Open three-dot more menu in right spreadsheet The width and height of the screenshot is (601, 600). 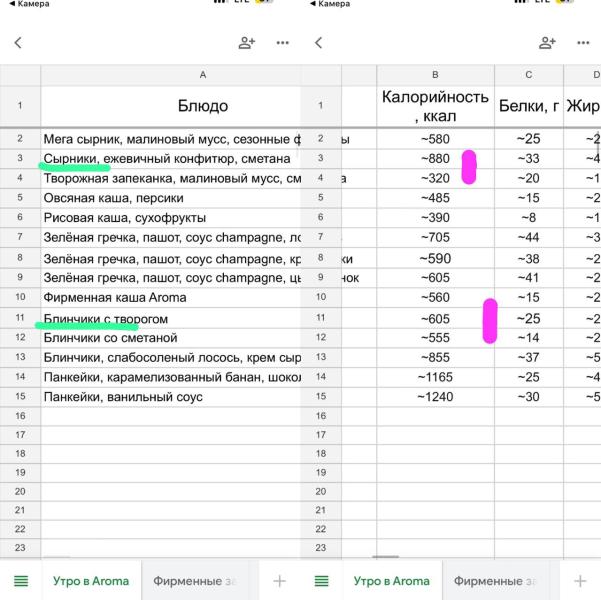pos(583,43)
